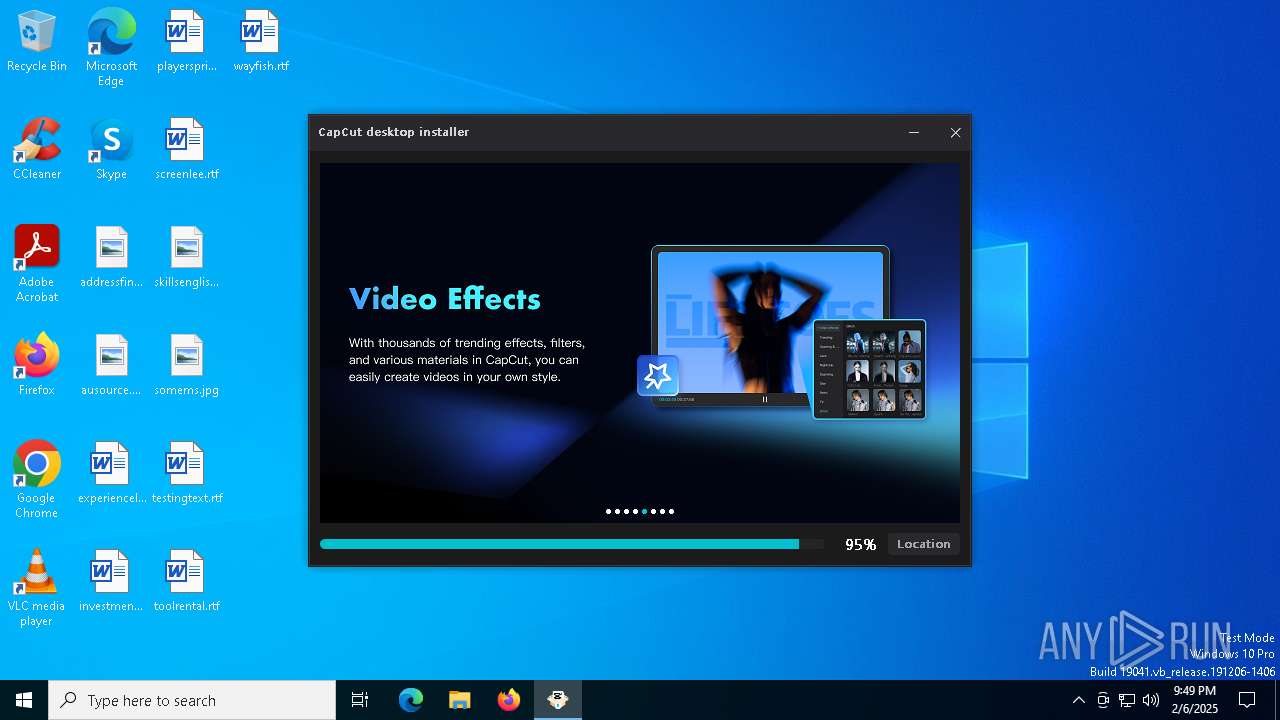Close the CapCut desktop installer window

click(955, 132)
